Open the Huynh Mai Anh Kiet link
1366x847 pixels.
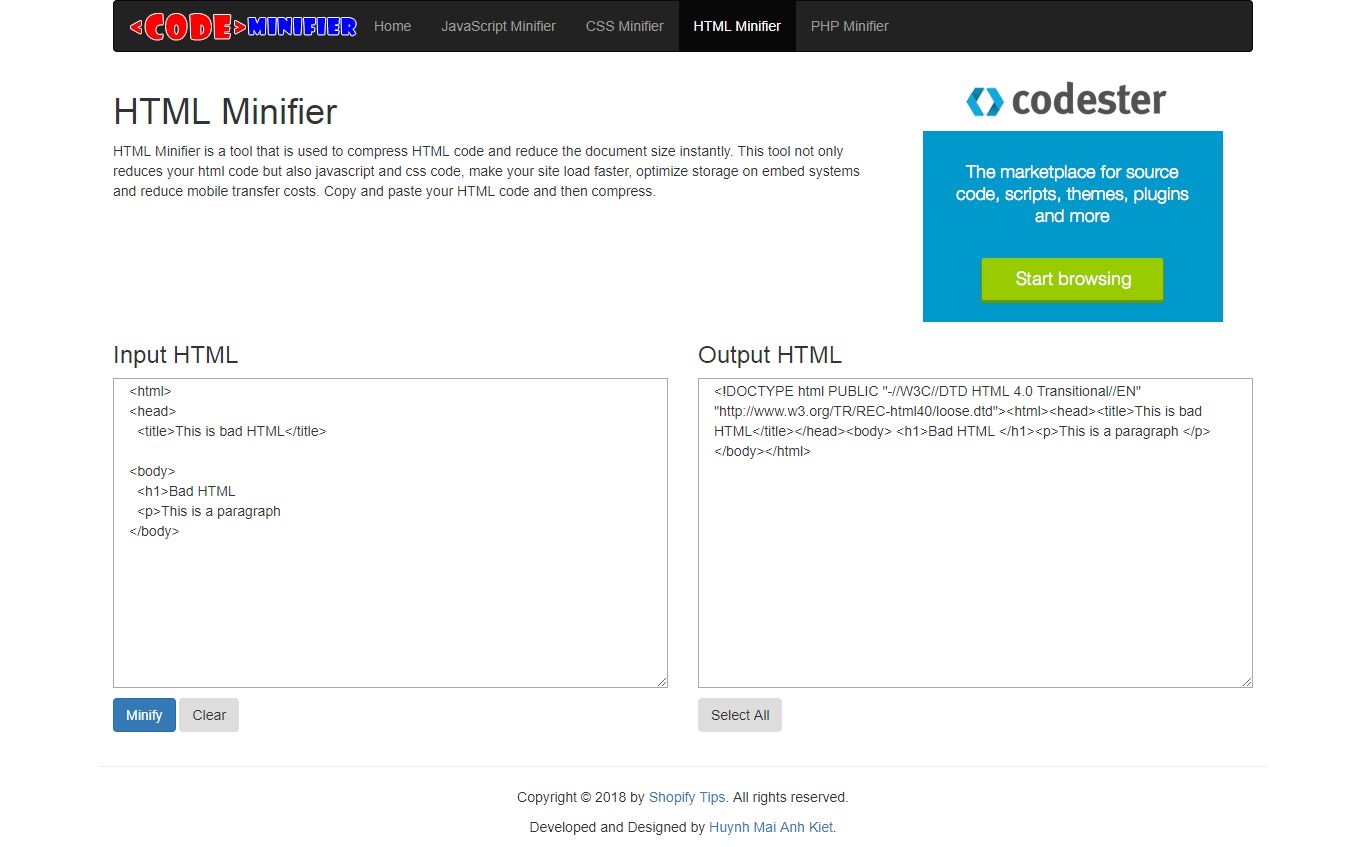pyautogui.click(x=771, y=827)
